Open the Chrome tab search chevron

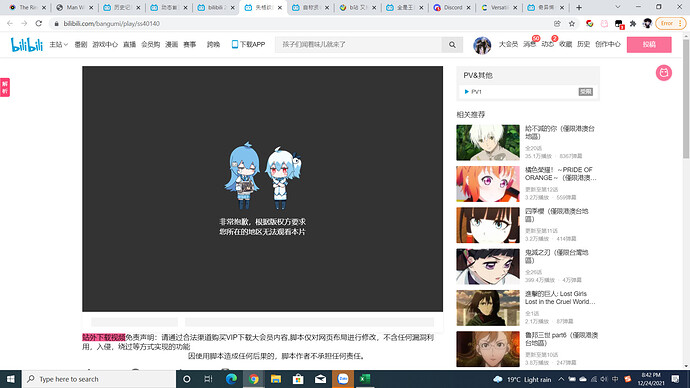[617, 7]
